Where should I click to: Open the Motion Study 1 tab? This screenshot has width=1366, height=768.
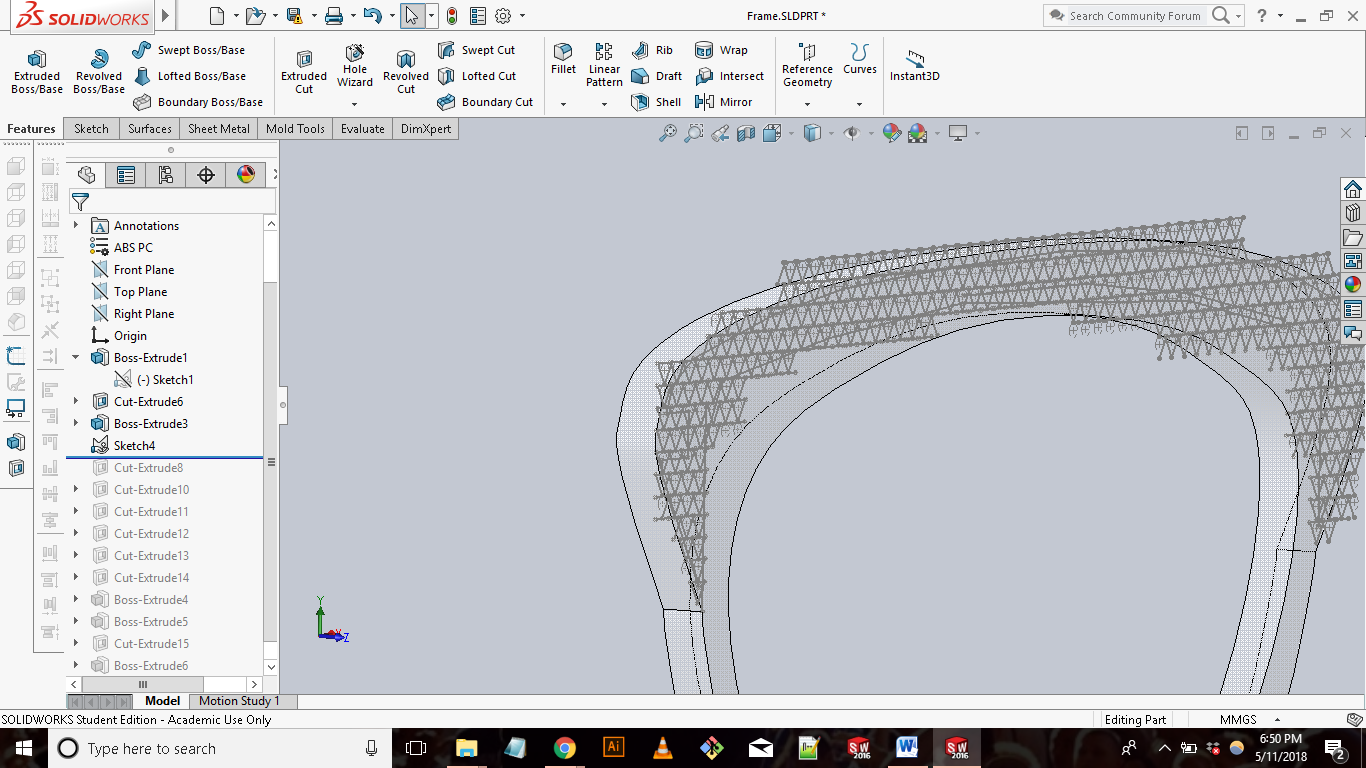click(x=239, y=701)
